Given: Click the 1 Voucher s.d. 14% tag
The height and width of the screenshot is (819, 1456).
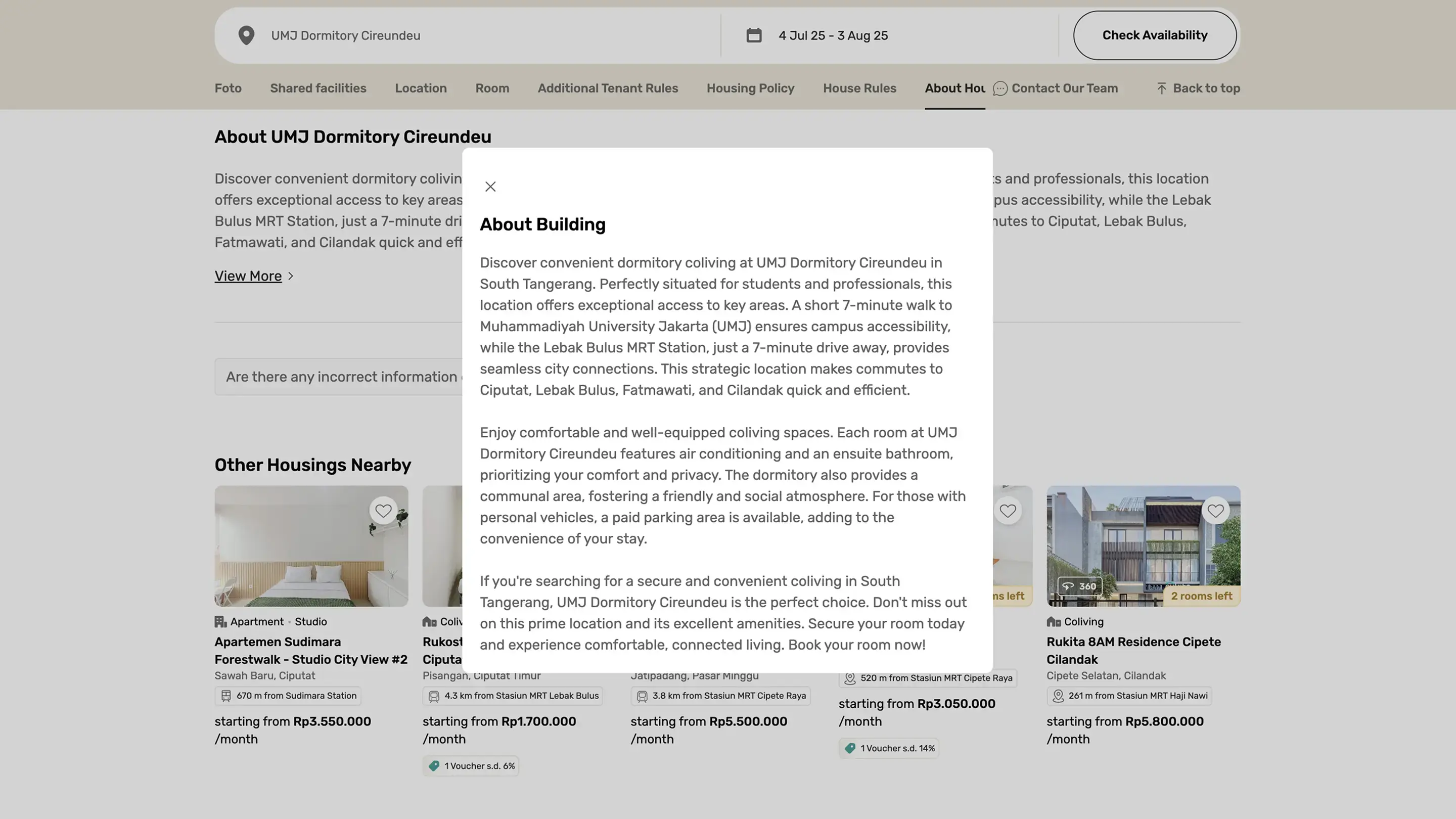Looking at the screenshot, I should 889,748.
